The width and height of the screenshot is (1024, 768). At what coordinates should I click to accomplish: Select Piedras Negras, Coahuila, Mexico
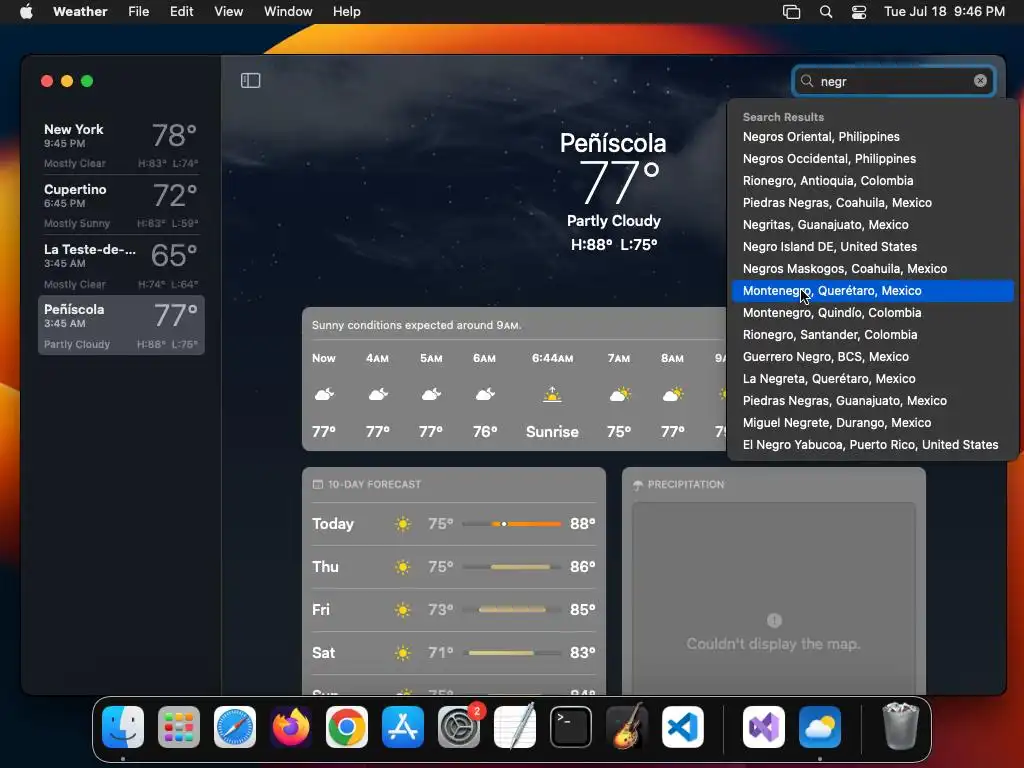[872, 202]
